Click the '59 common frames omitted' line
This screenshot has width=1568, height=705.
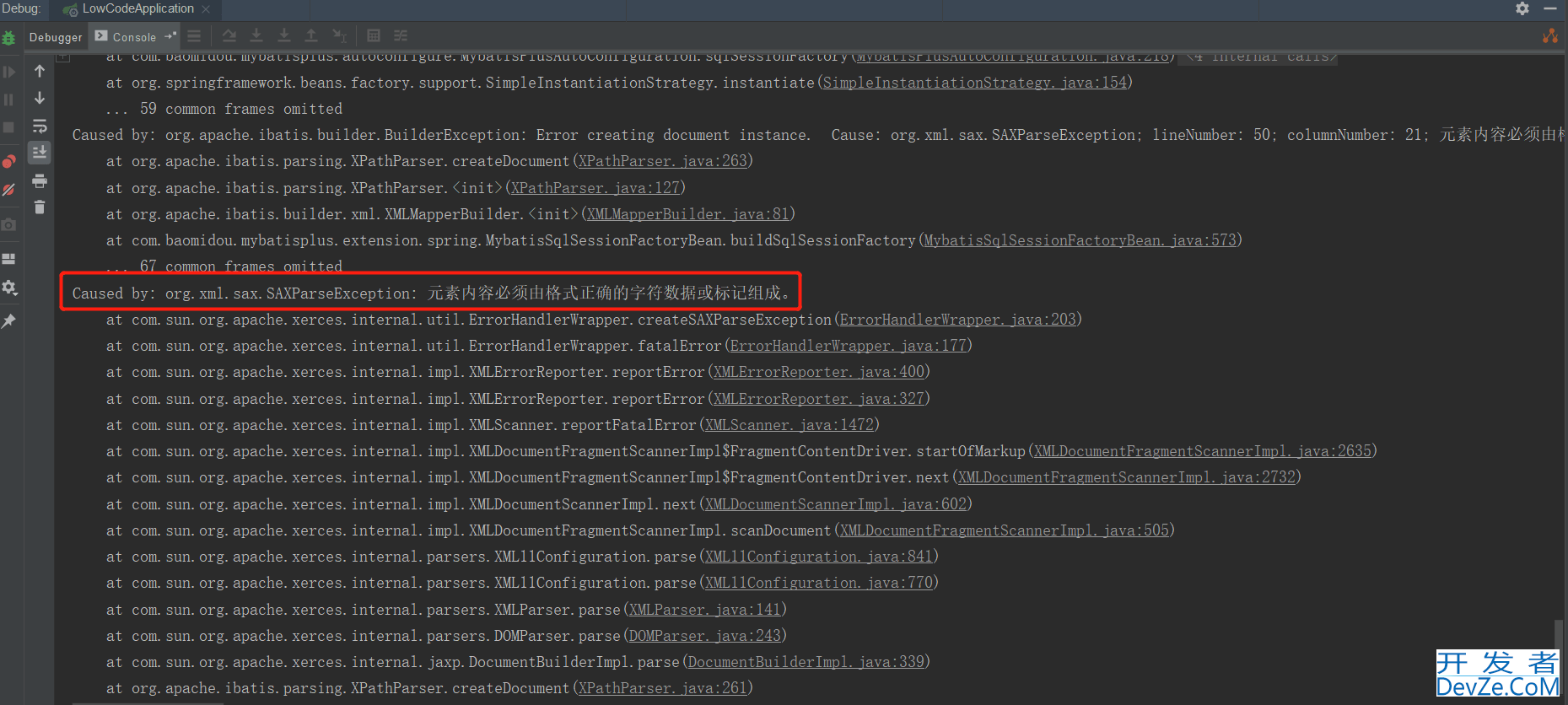pyautogui.click(x=224, y=109)
